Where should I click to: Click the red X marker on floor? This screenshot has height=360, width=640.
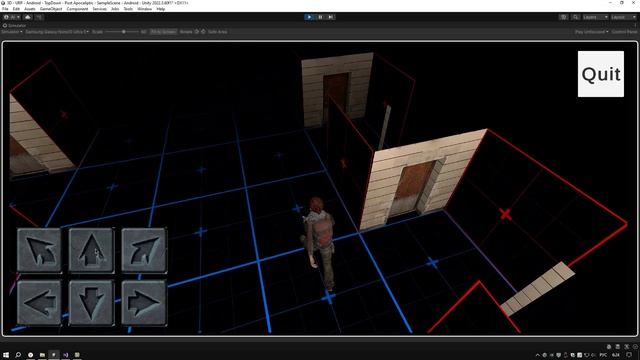tap(505, 214)
